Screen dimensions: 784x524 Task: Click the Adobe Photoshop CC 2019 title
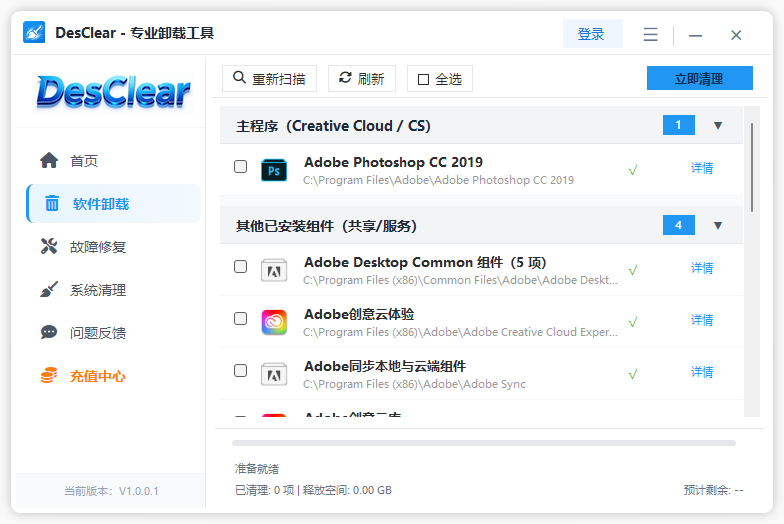(394, 162)
